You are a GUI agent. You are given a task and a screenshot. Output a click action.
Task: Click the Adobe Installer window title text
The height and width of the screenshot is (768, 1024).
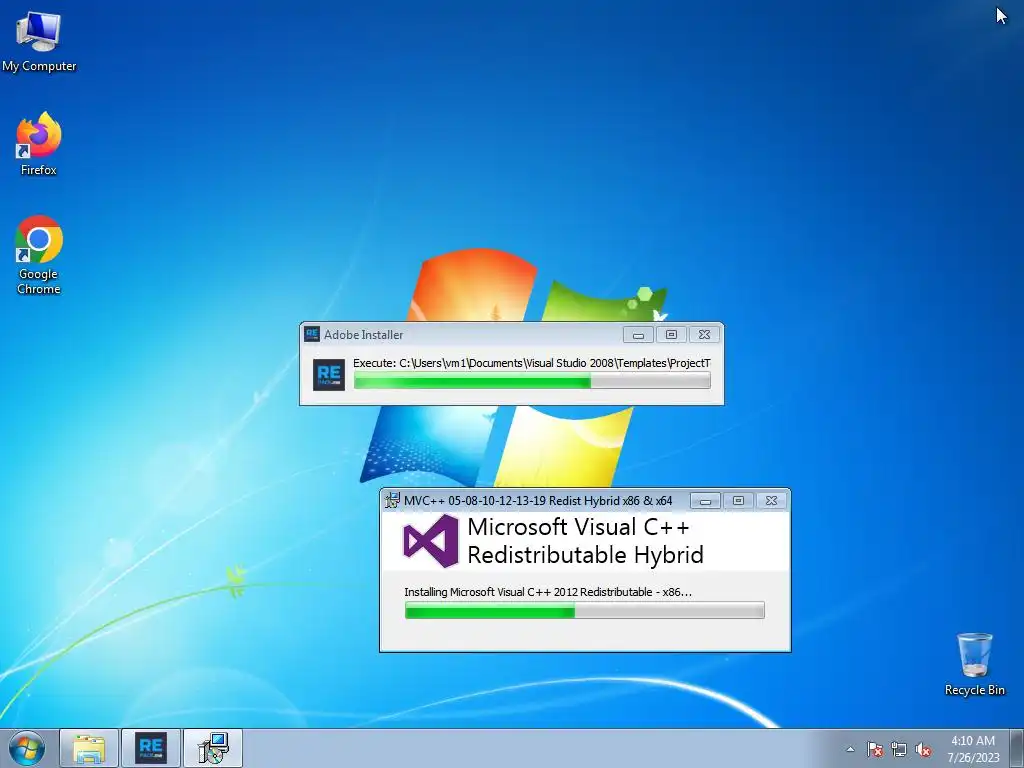pos(364,334)
